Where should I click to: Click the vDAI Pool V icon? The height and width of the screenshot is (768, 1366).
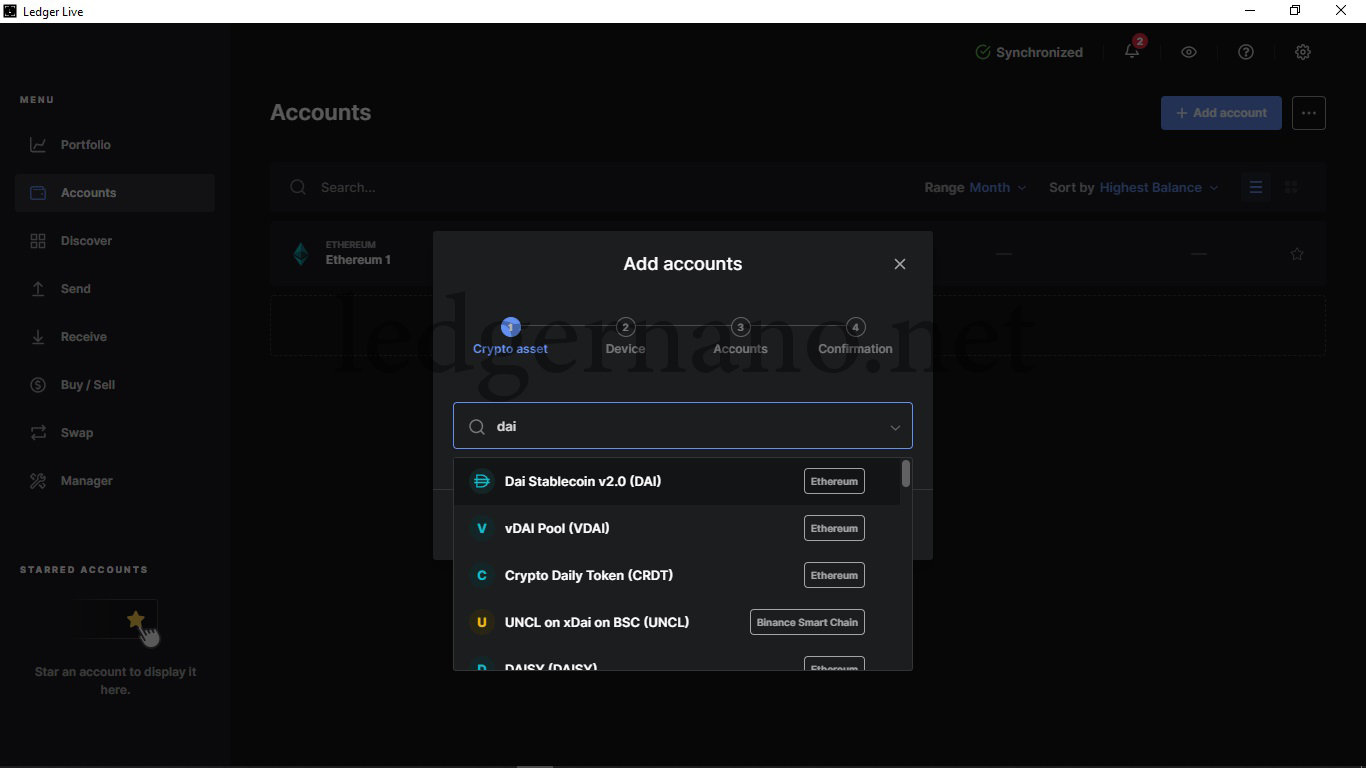(482, 528)
